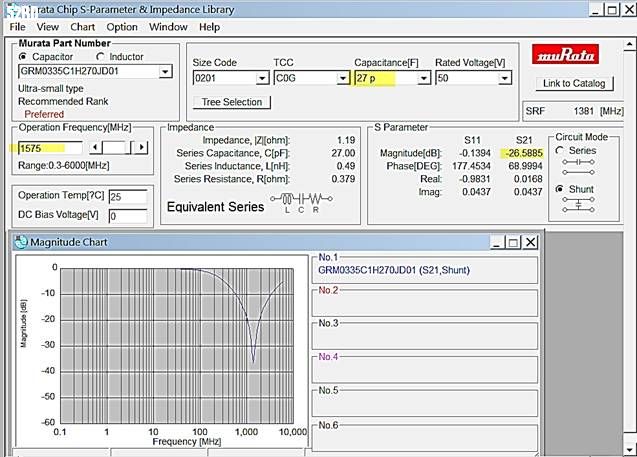The image size is (637, 457).
Task: Select the Capacitor radio button
Action: coord(23,56)
